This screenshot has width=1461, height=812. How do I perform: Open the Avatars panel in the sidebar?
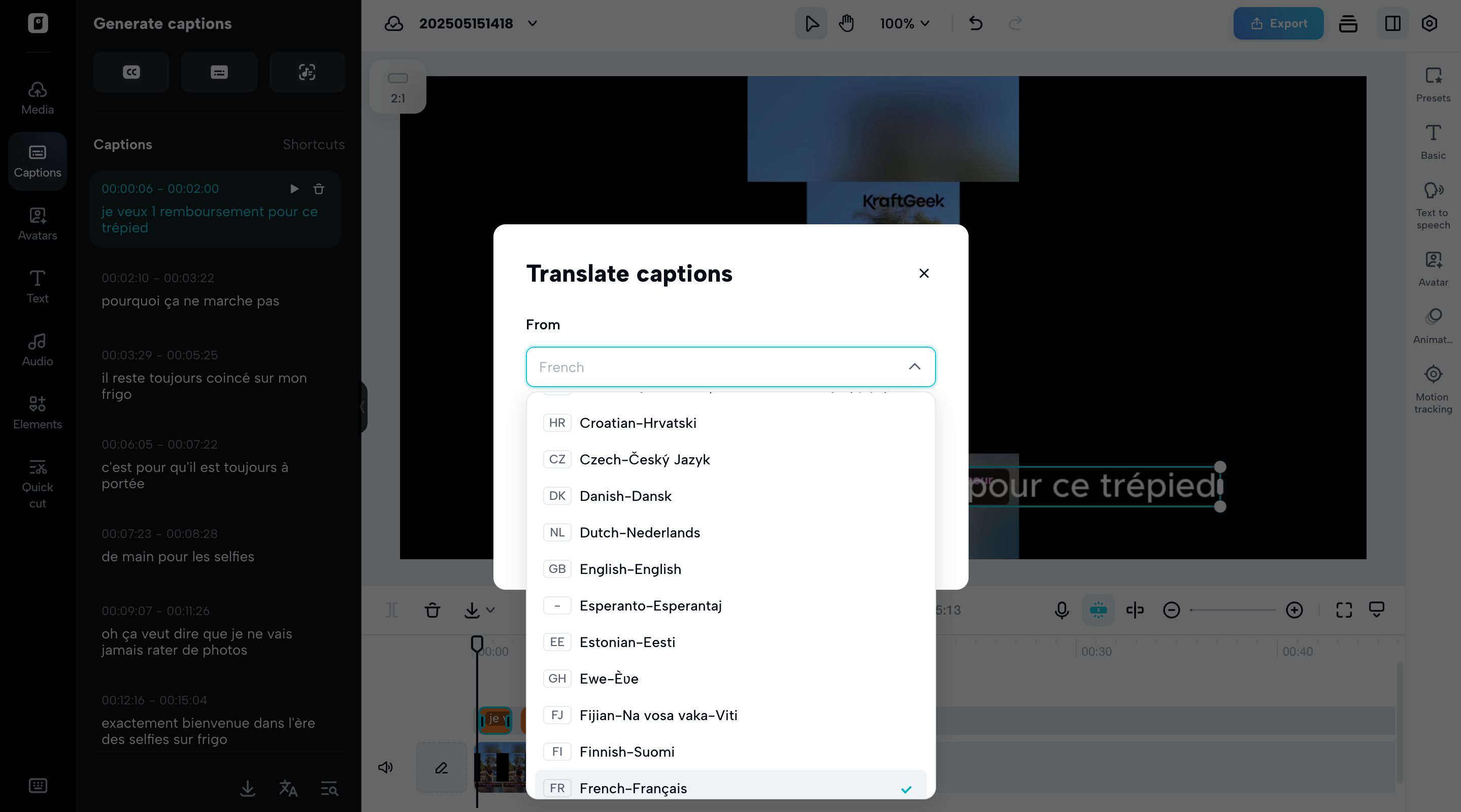click(x=37, y=223)
